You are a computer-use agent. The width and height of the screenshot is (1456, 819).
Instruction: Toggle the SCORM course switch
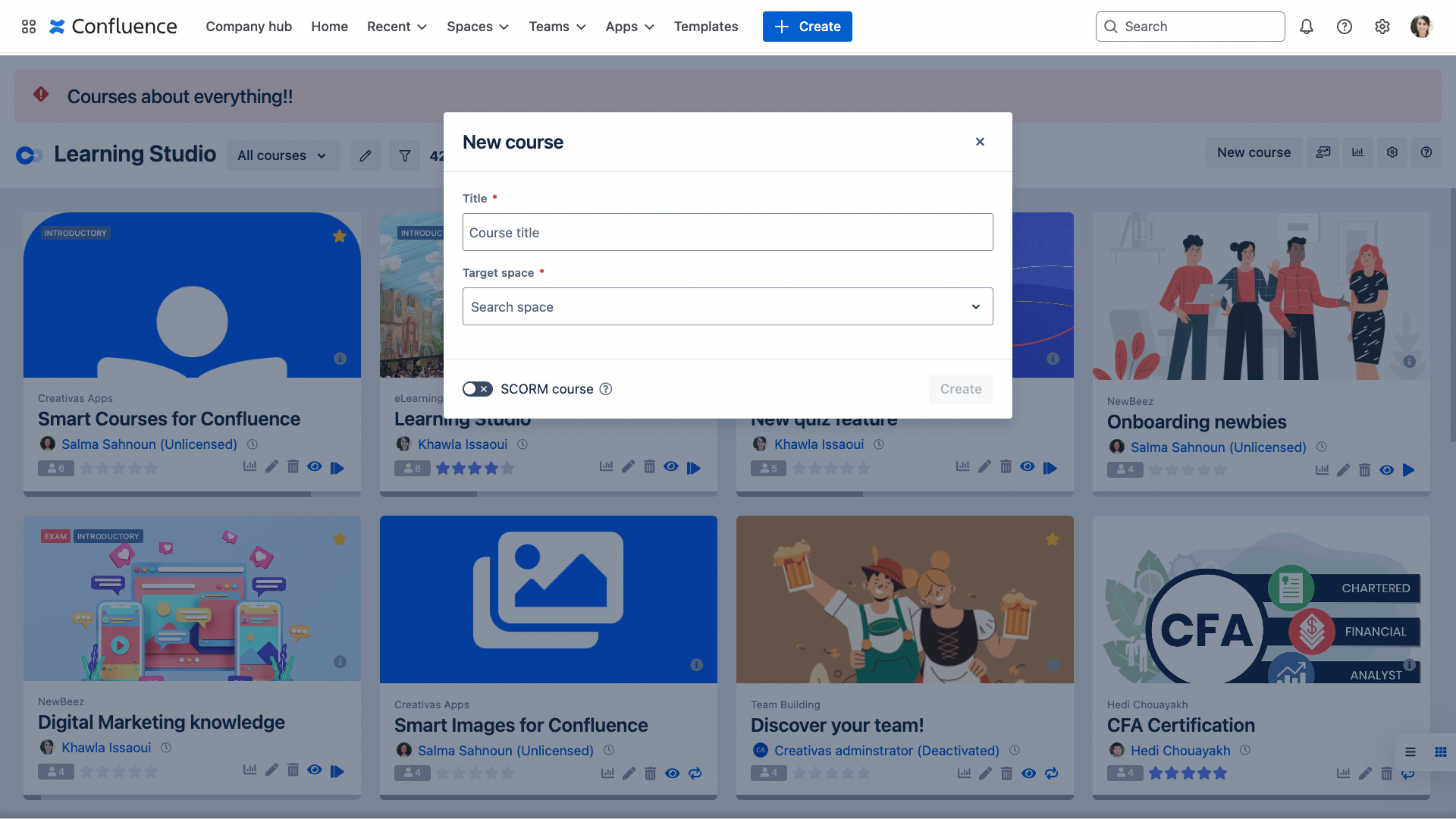[478, 389]
